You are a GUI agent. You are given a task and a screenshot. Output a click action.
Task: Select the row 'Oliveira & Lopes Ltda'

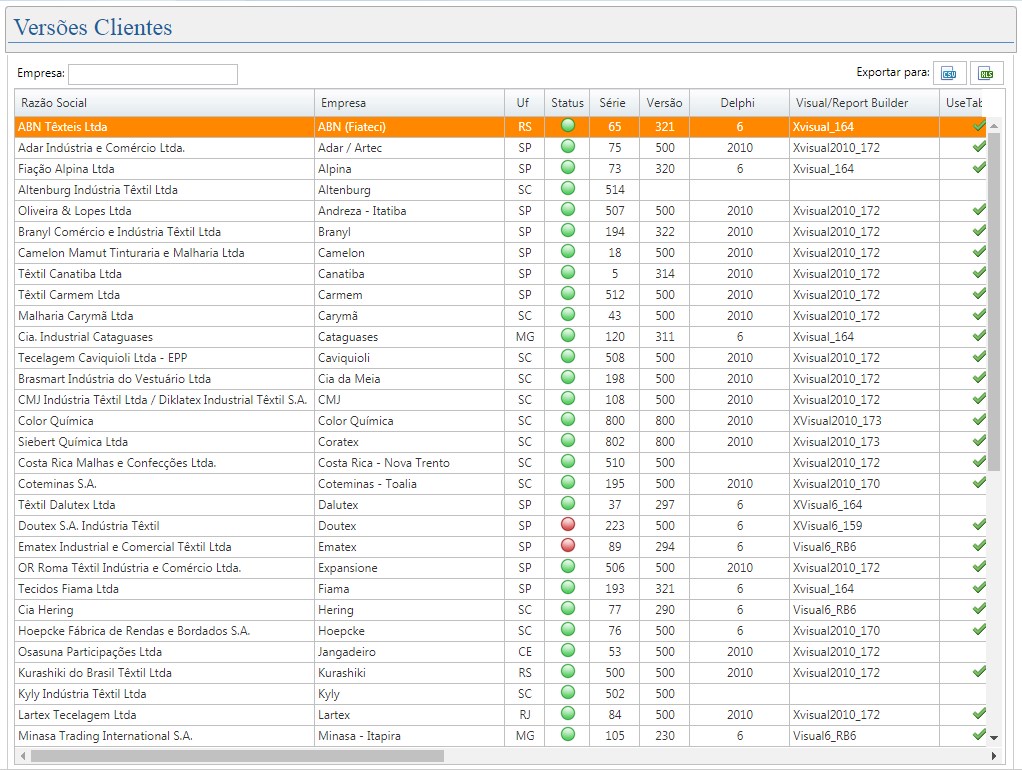tap(500, 211)
